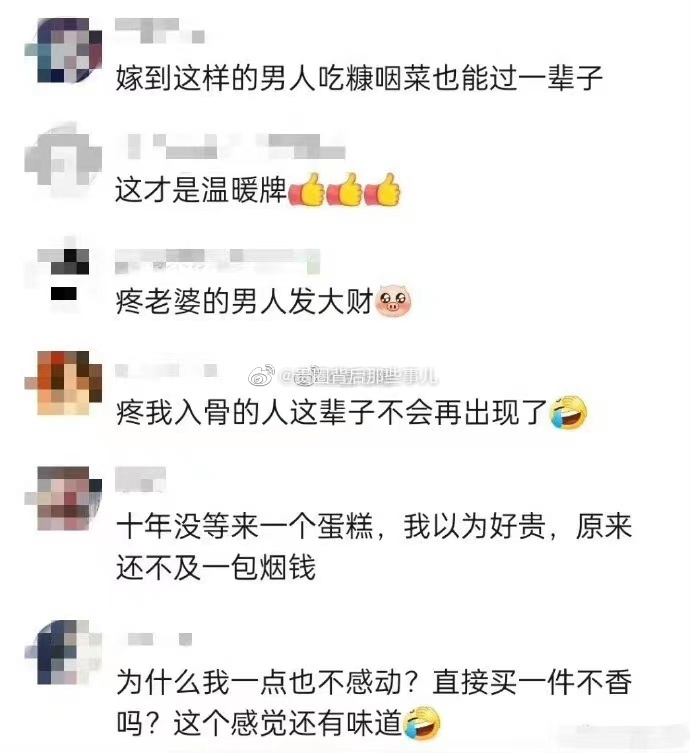Open the avatar beside 这才是温暖牌 comment

[64, 158]
